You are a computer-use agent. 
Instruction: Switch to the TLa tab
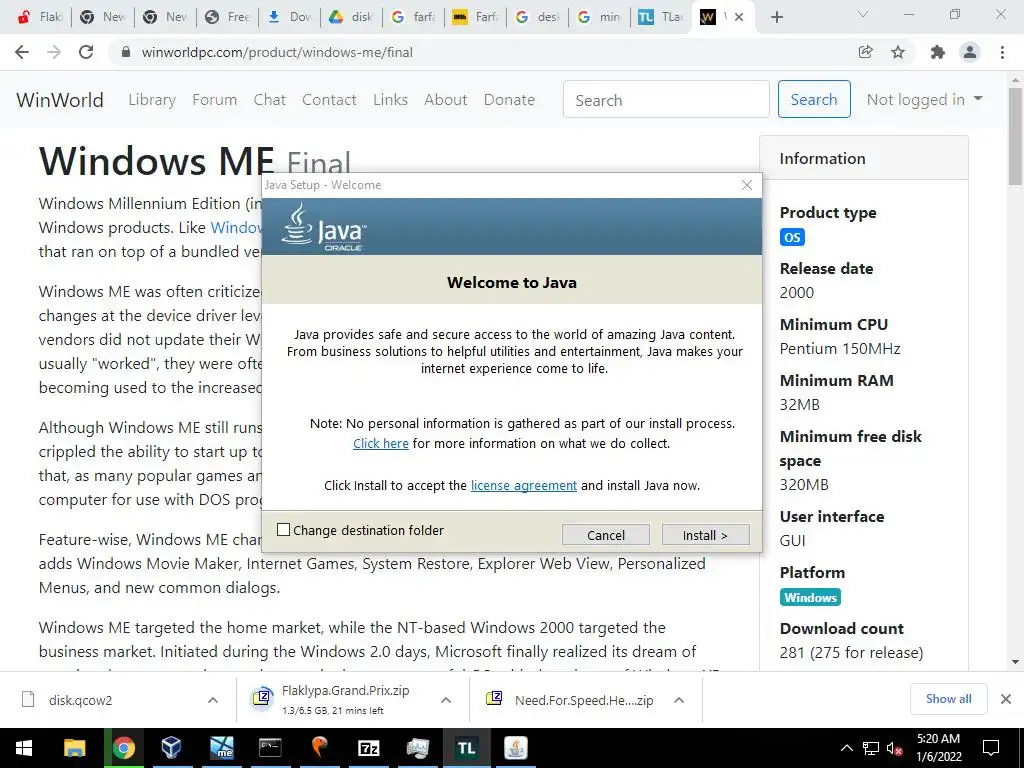(x=661, y=17)
